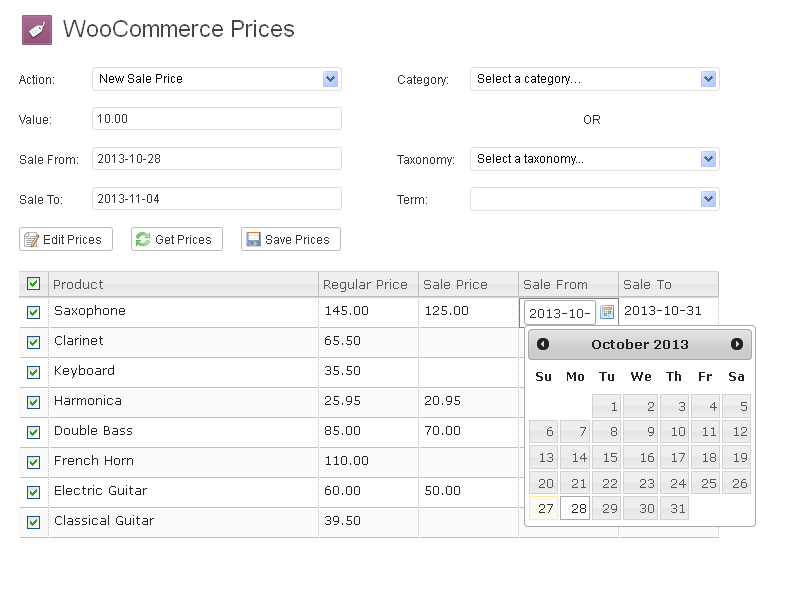800x600 pixels.
Task: Uncheck the Clarinet row checkbox
Action: [34, 342]
